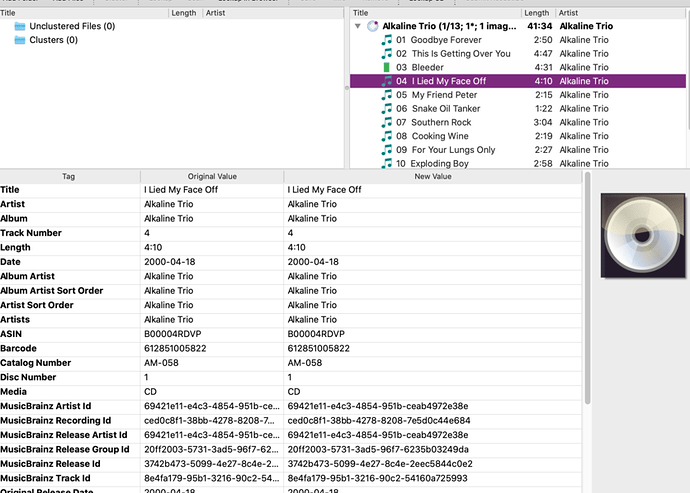Click the Media tag new value CD
Viewport: 690px width, 493px height.
click(x=294, y=392)
